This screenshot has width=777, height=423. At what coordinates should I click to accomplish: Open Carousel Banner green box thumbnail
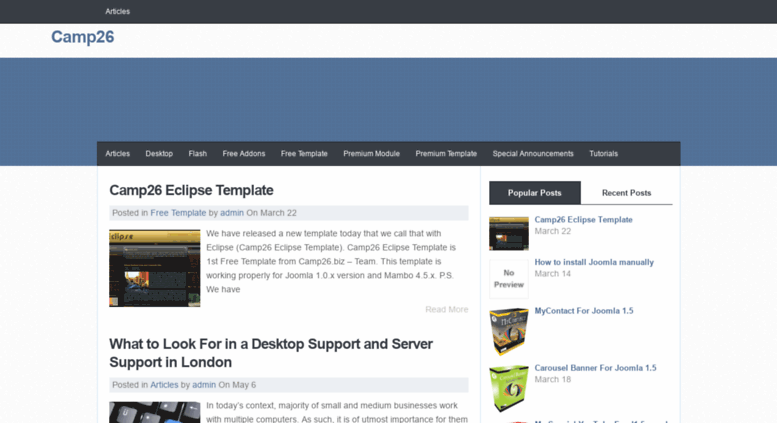[509, 388]
